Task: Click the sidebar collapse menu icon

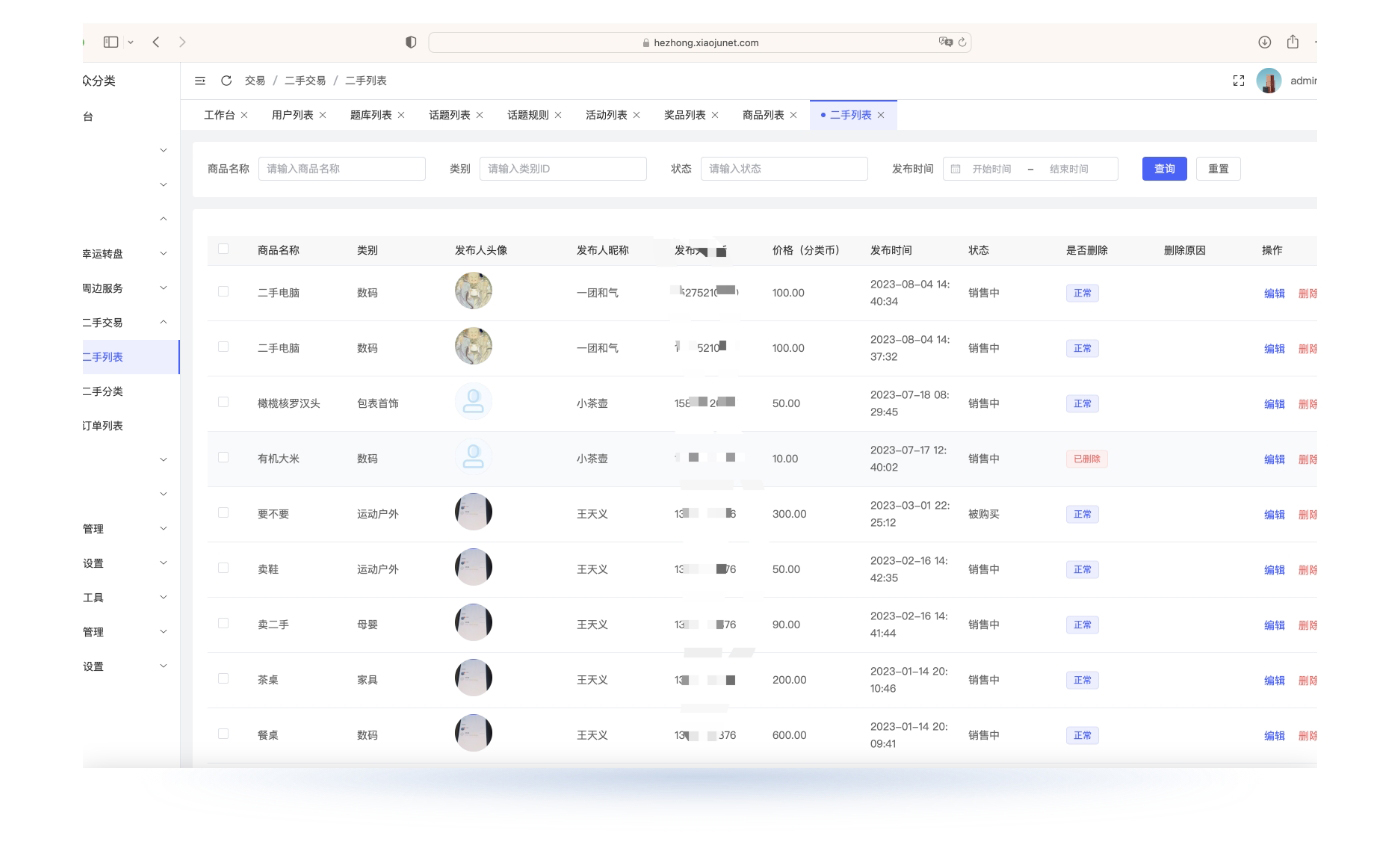Action: [x=200, y=81]
